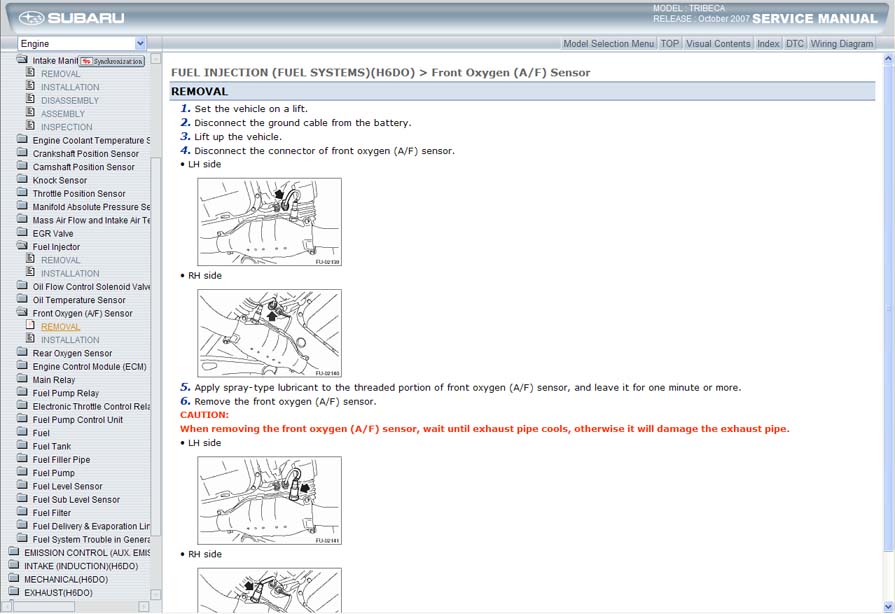Expand the EXHAUST(H6DO) section
Screen dimensions: 895x614
[x=58, y=593]
